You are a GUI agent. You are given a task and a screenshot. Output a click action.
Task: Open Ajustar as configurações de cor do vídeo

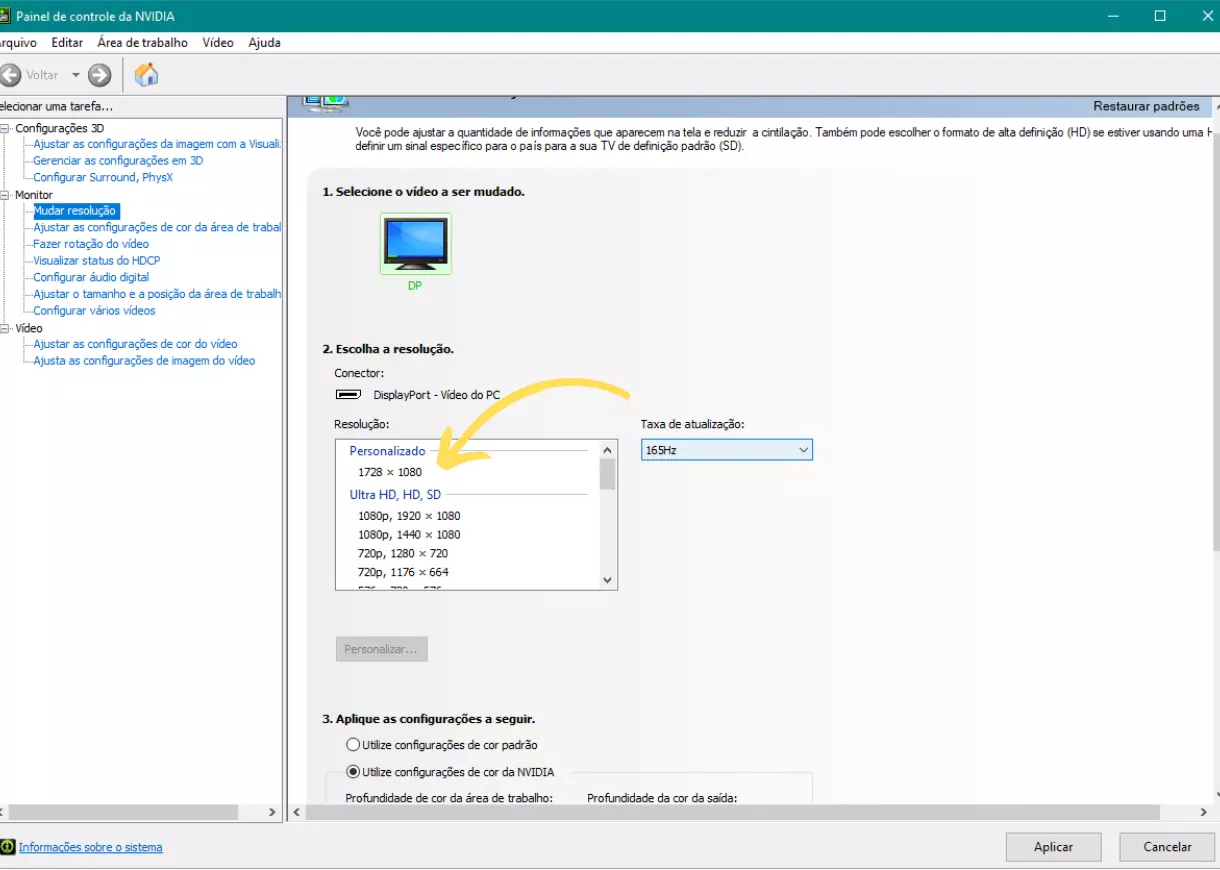[135, 344]
